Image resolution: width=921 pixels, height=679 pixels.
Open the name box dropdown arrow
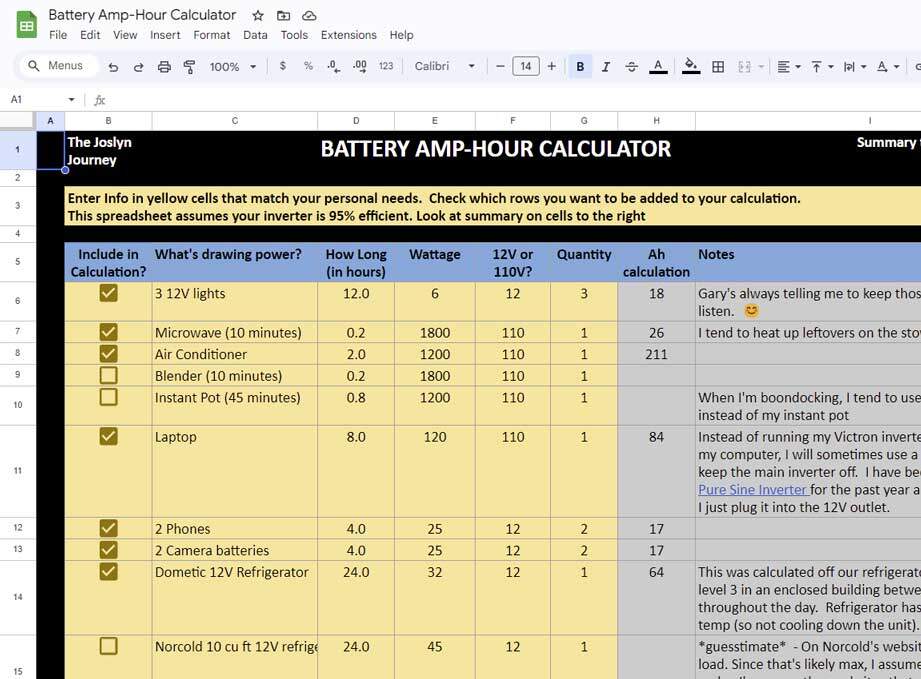tap(71, 100)
